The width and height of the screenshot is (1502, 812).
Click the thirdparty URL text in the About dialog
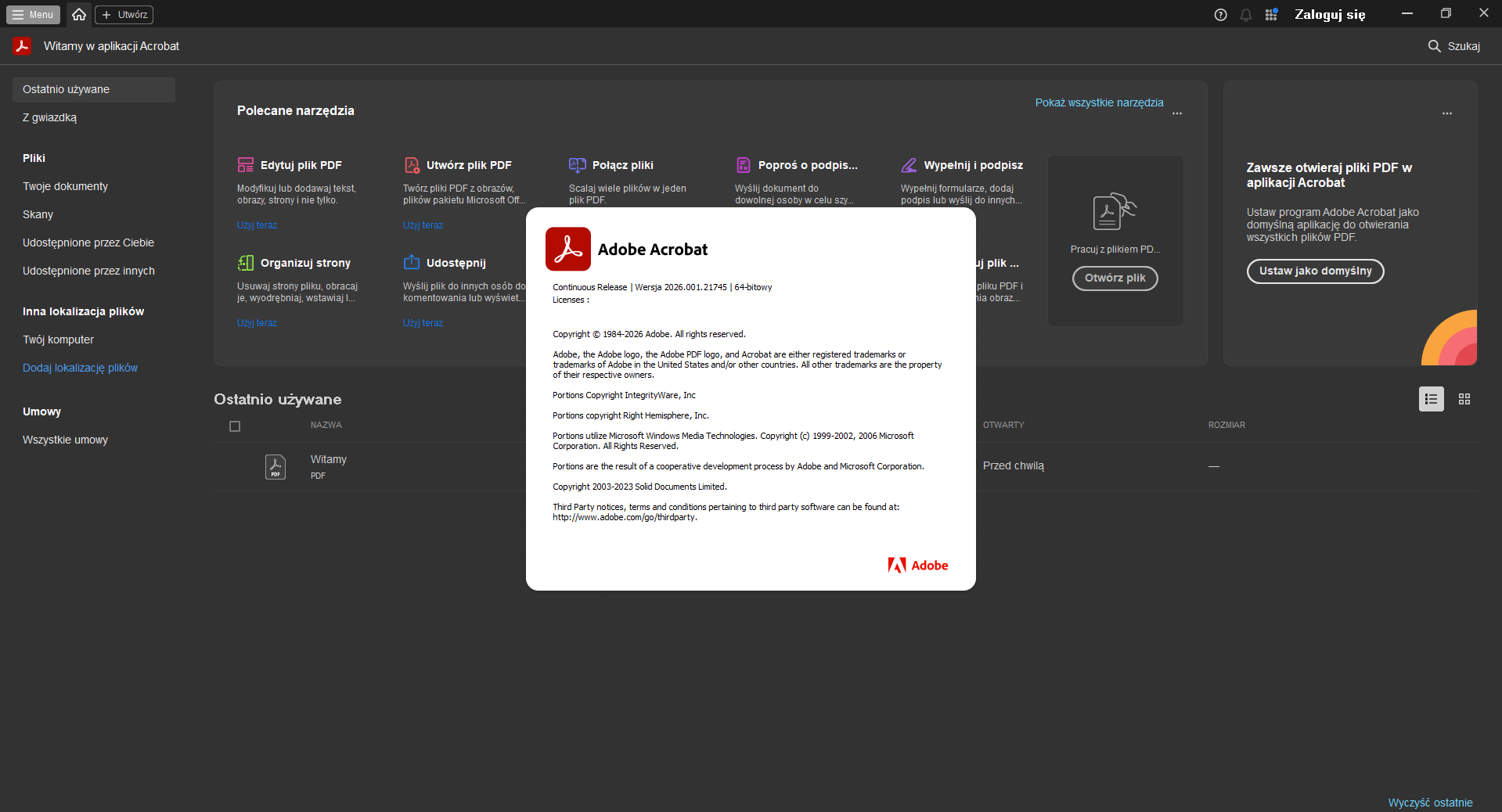click(625, 517)
